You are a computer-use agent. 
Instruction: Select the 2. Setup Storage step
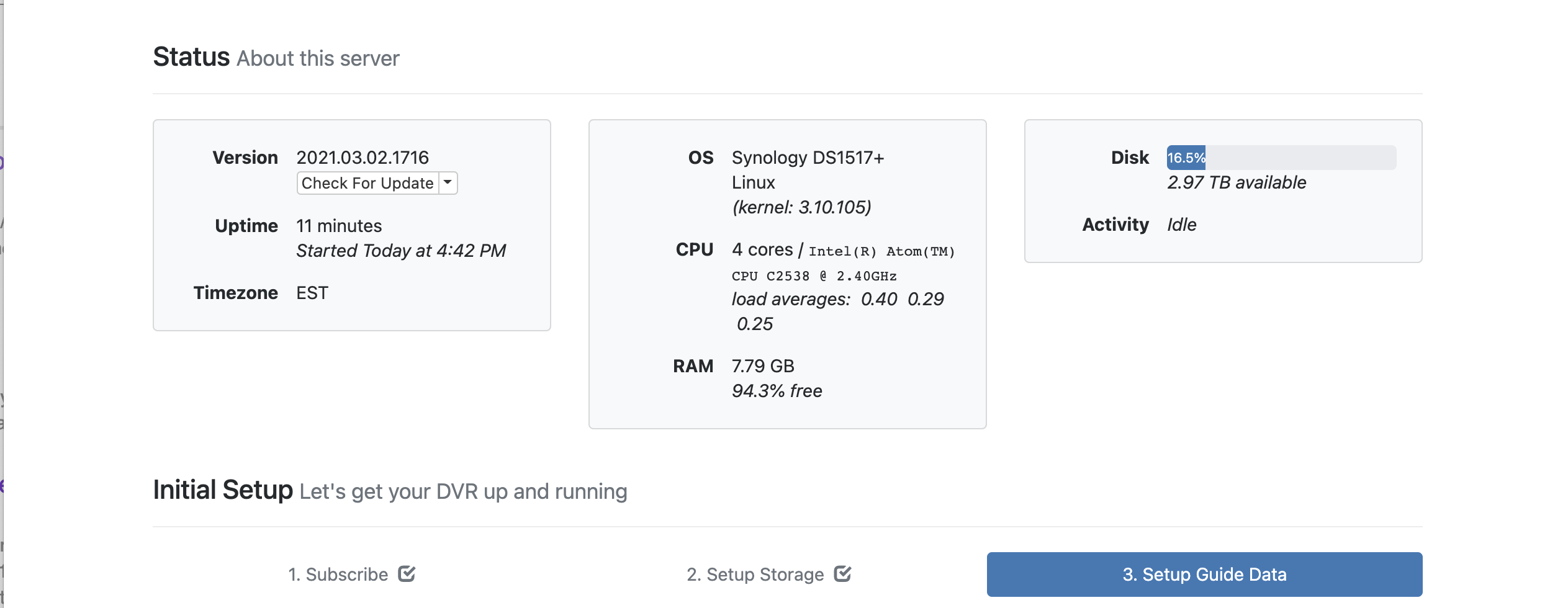tap(755, 574)
